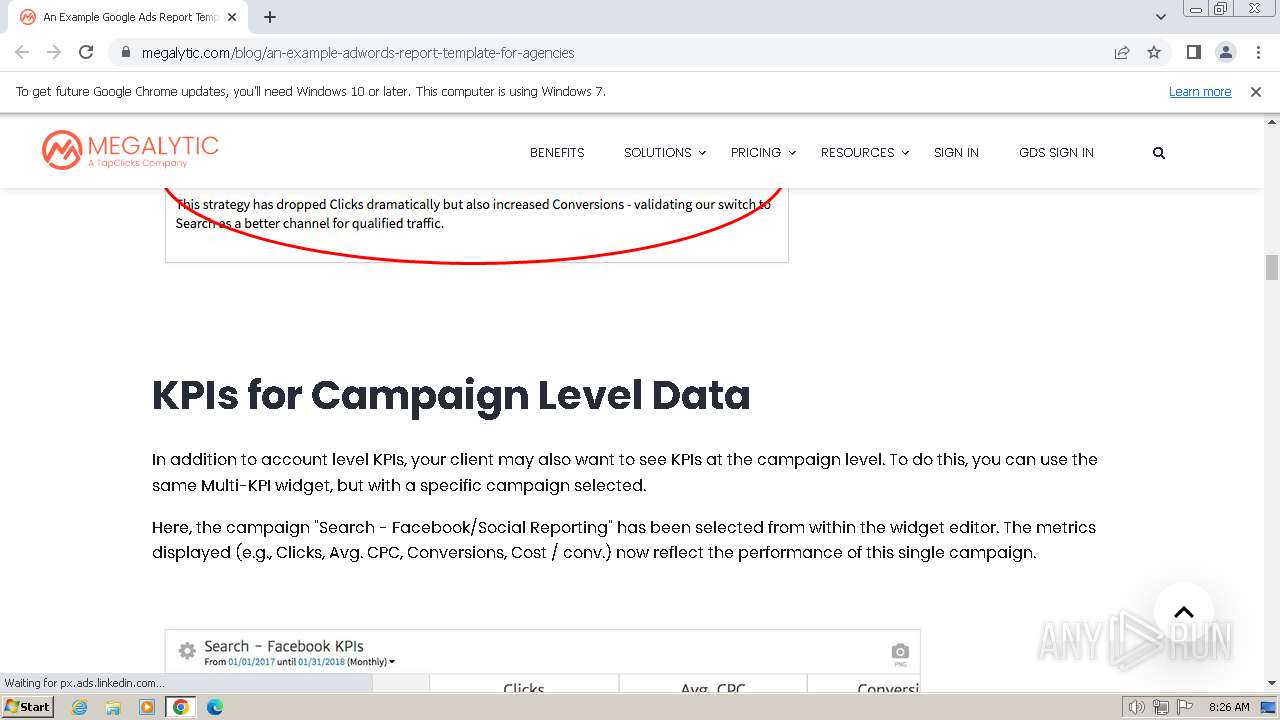Bookmark this page with the star icon
The image size is (1280, 720).
click(x=1154, y=52)
